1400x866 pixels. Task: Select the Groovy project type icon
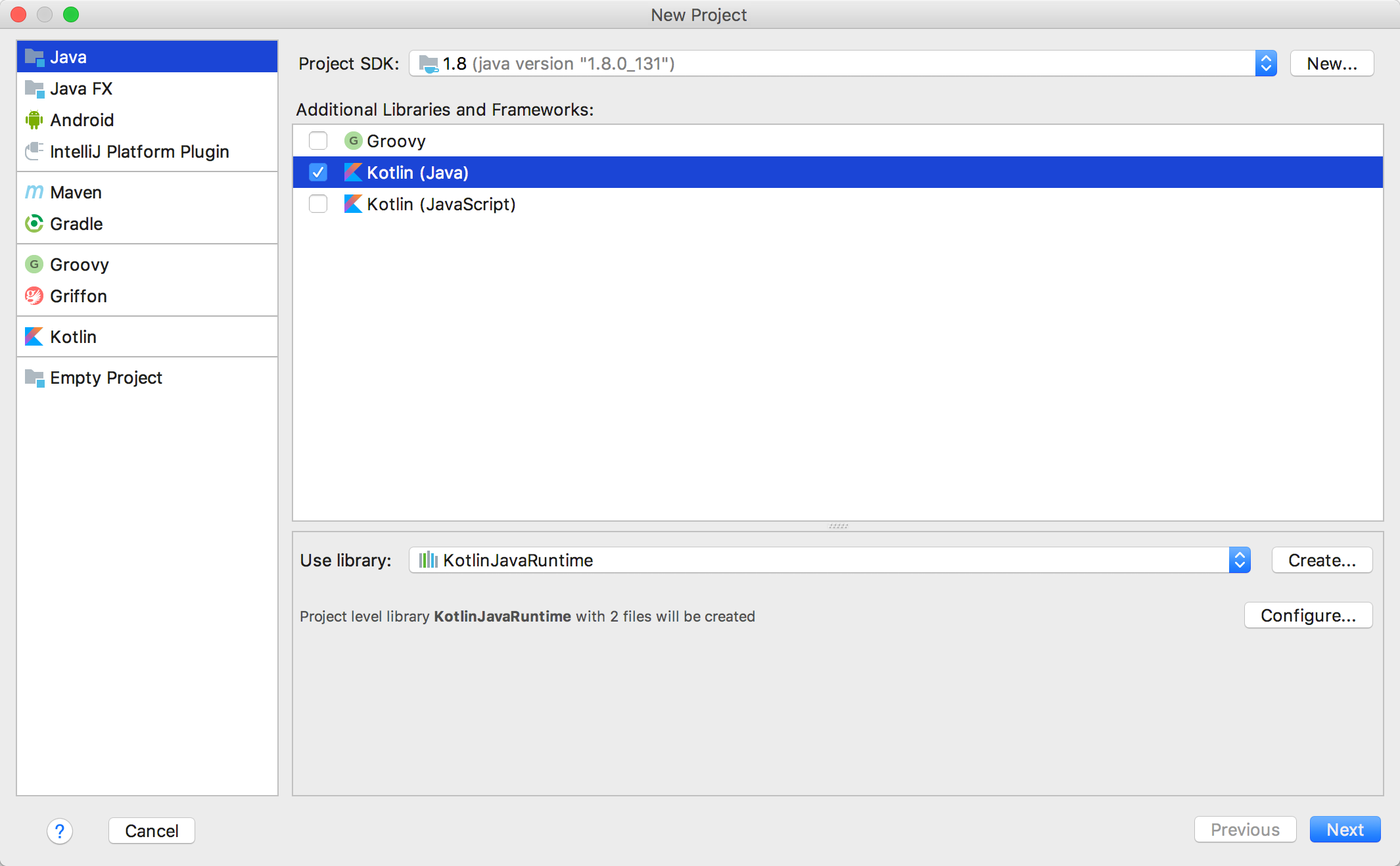click(x=35, y=265)
